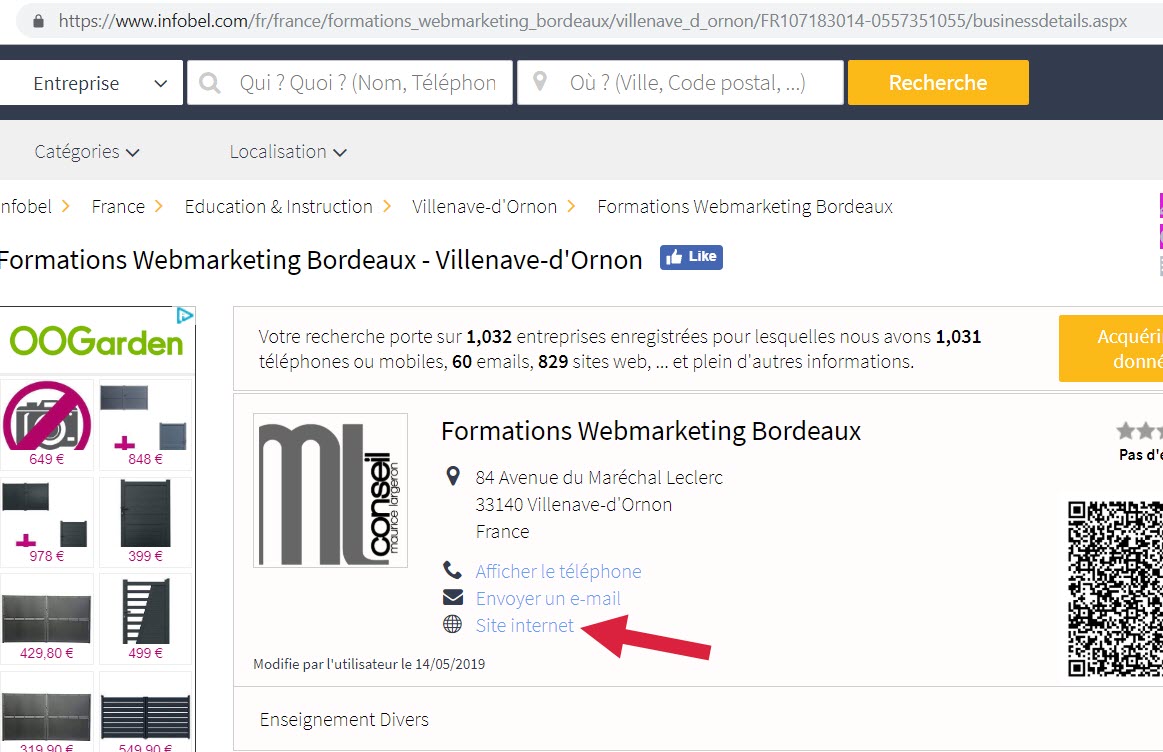The image size is (1163, 752).
Task: Click the browser URL address bar
Action: click(593, 22)
